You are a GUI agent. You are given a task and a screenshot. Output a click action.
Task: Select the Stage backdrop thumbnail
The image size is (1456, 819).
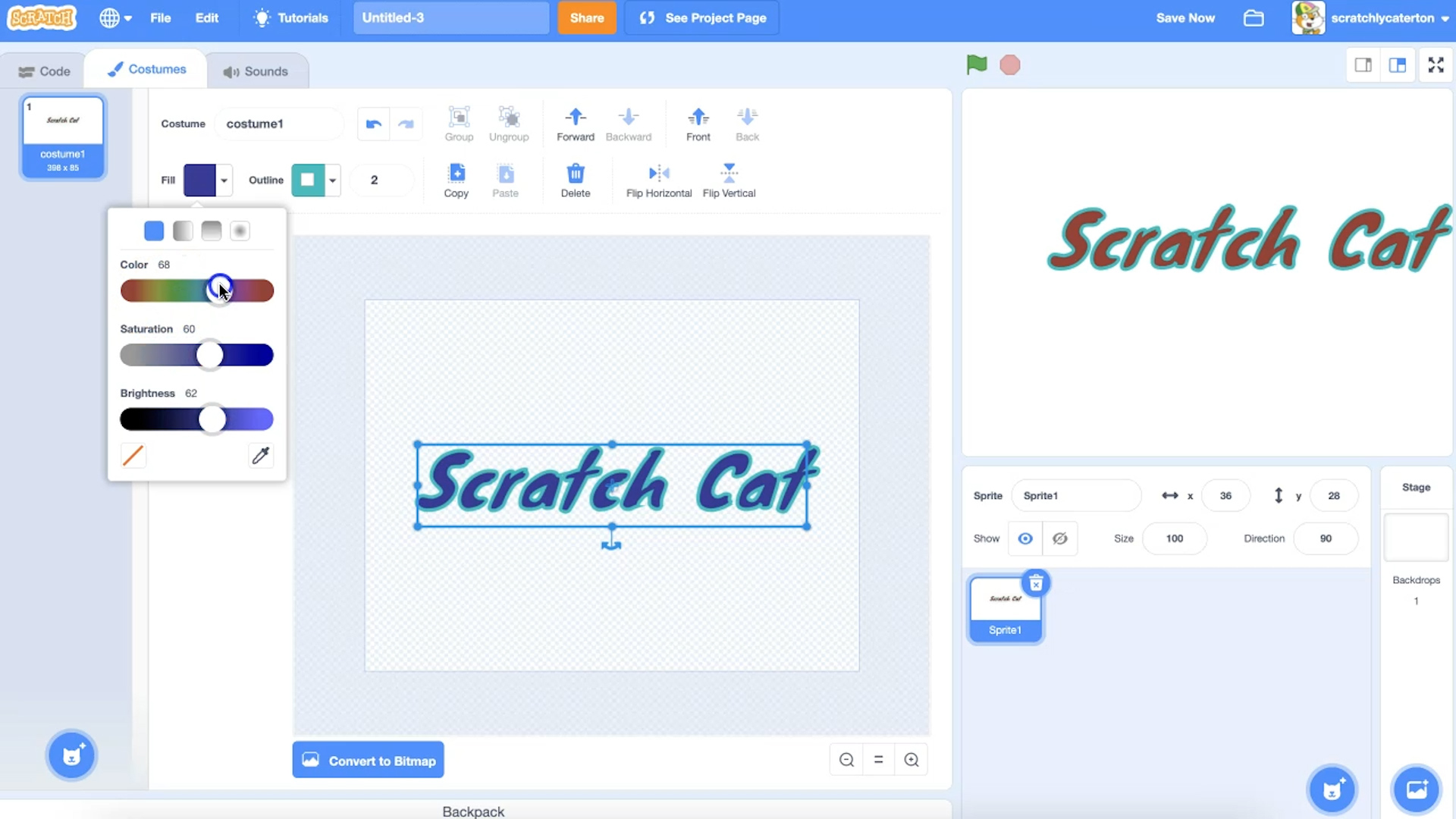[x=1416, y=538]
